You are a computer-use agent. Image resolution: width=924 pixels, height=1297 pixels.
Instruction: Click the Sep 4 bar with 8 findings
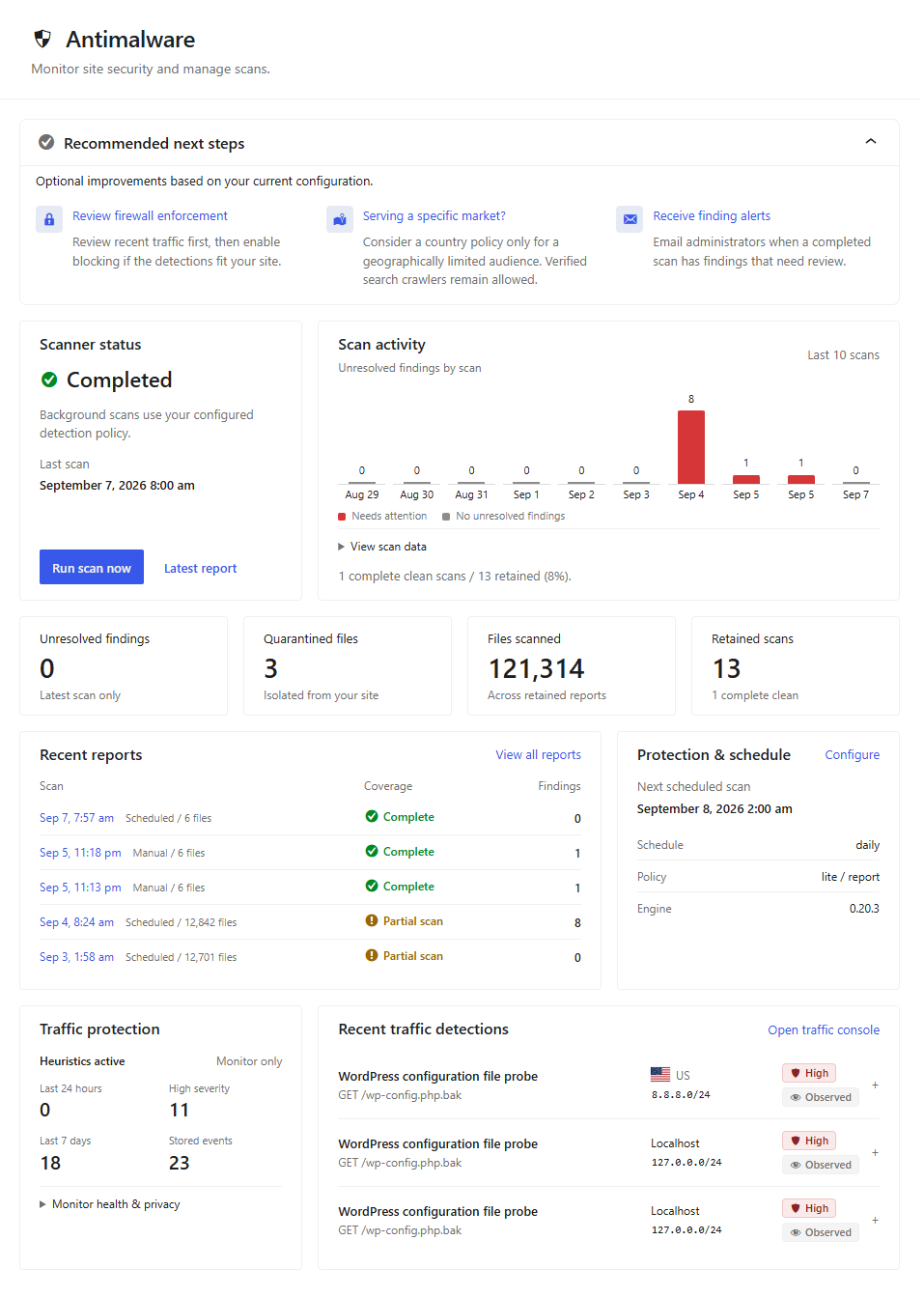click(691, 447)
